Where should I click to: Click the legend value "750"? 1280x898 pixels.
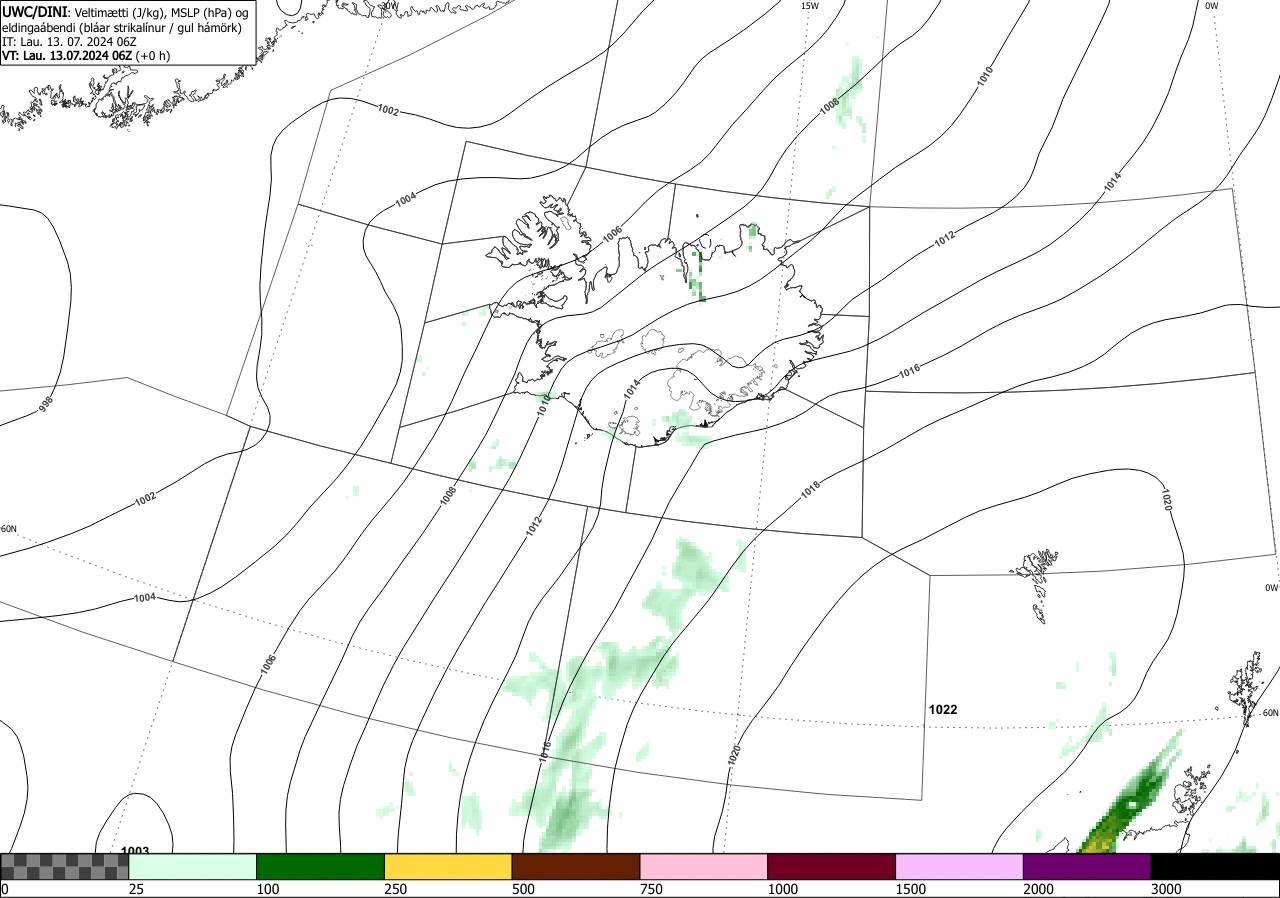tap(651, 889)
